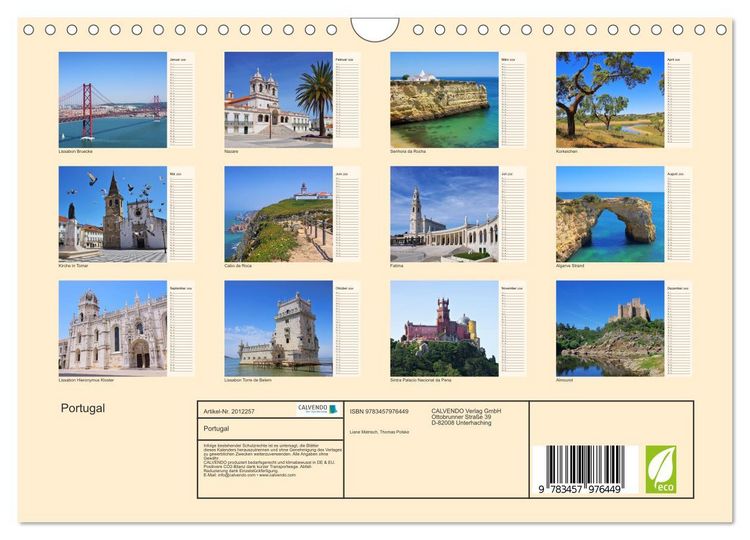Click the caption 'Sintra Palacio Nacional da Pena'
Screen dimensions: 750x540
(x=420, y=380)
